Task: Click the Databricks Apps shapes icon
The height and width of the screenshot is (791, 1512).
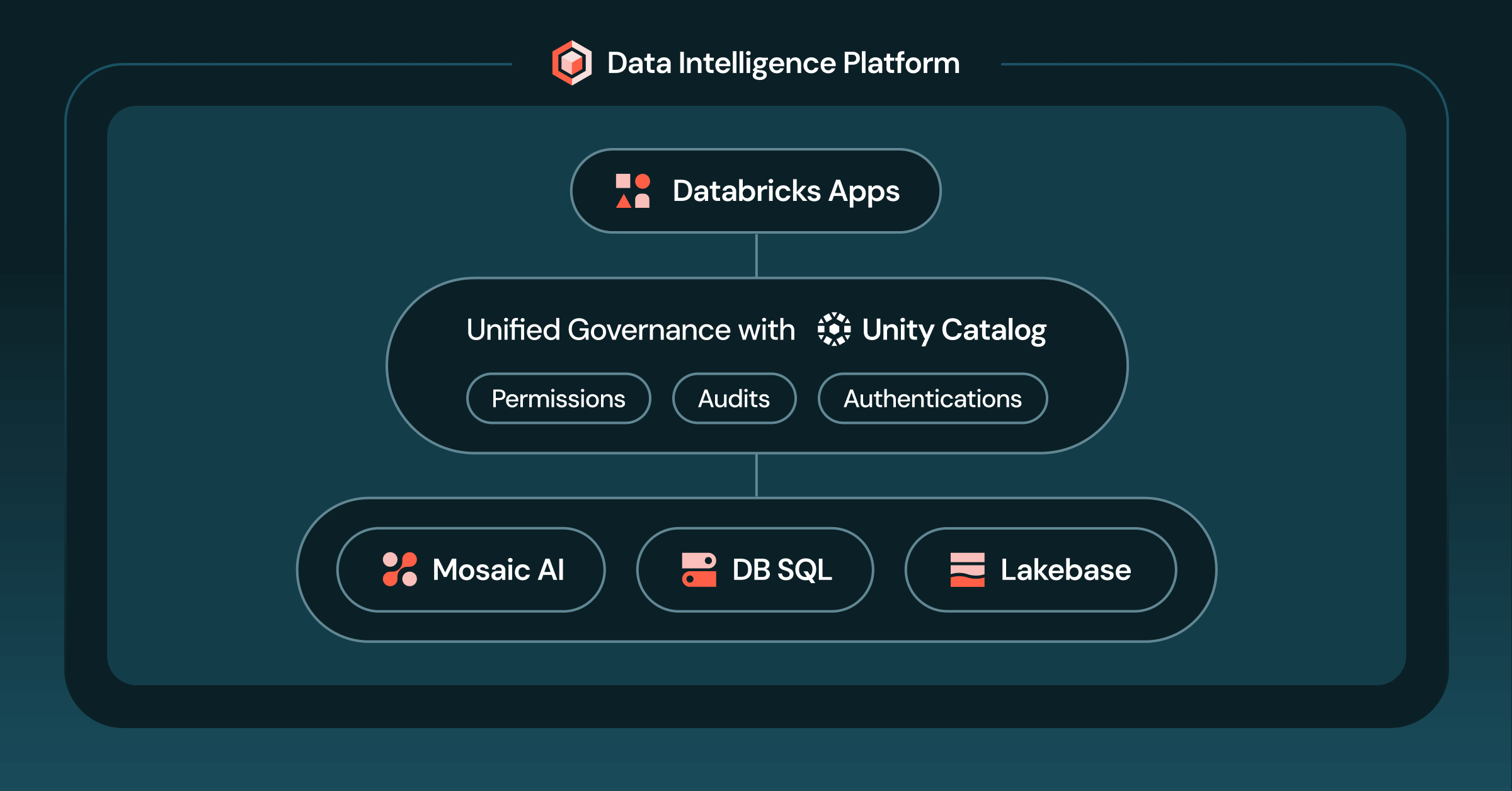Action: coord(633,191)
